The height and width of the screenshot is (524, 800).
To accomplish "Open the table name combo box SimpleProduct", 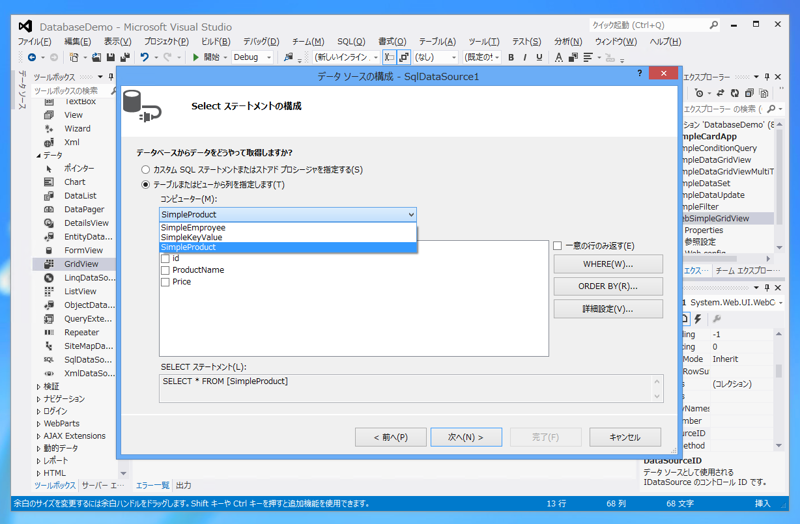I will [288, 214].
